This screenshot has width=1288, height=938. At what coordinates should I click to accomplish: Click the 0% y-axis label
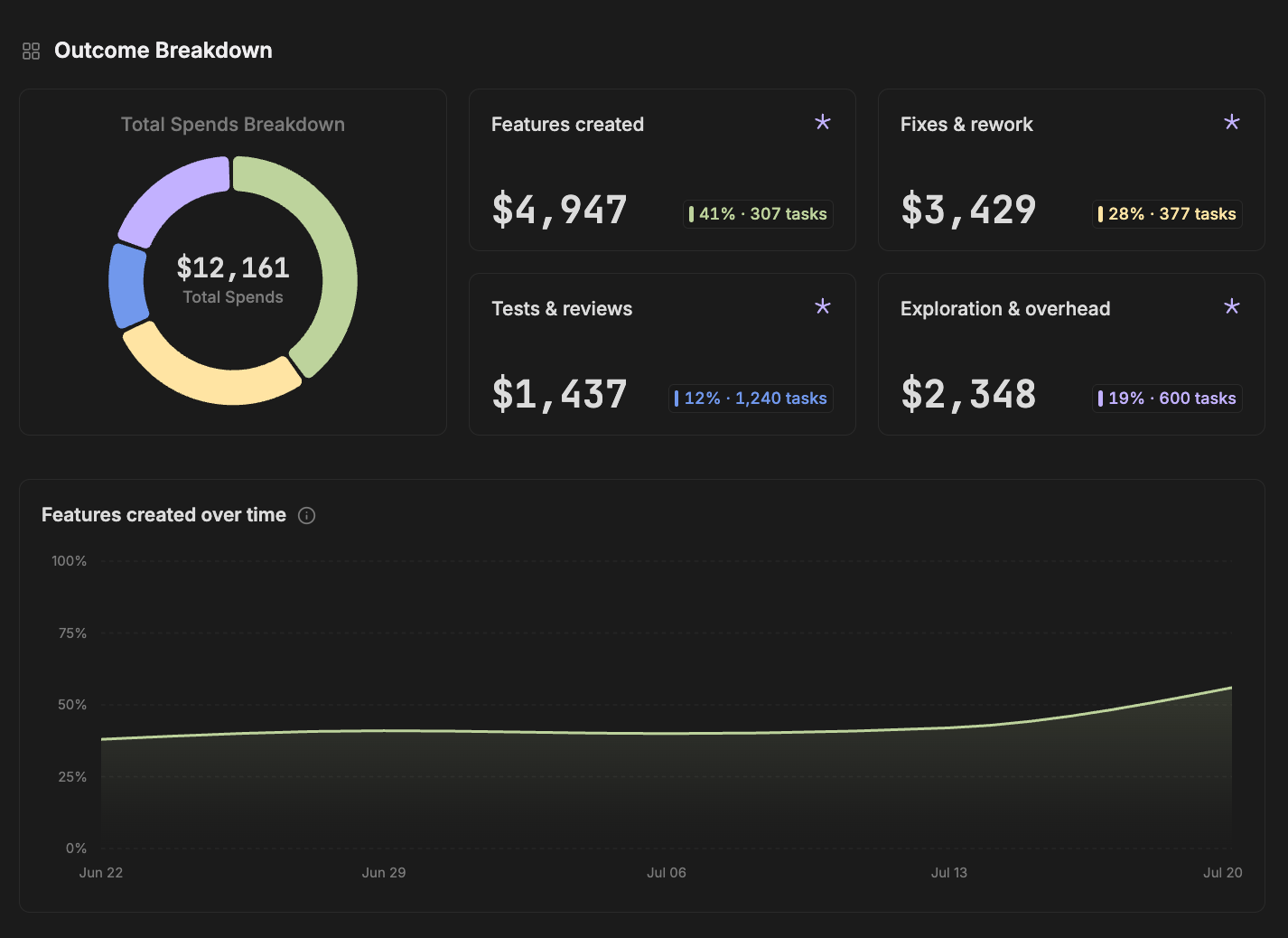[x=76, y=849]
